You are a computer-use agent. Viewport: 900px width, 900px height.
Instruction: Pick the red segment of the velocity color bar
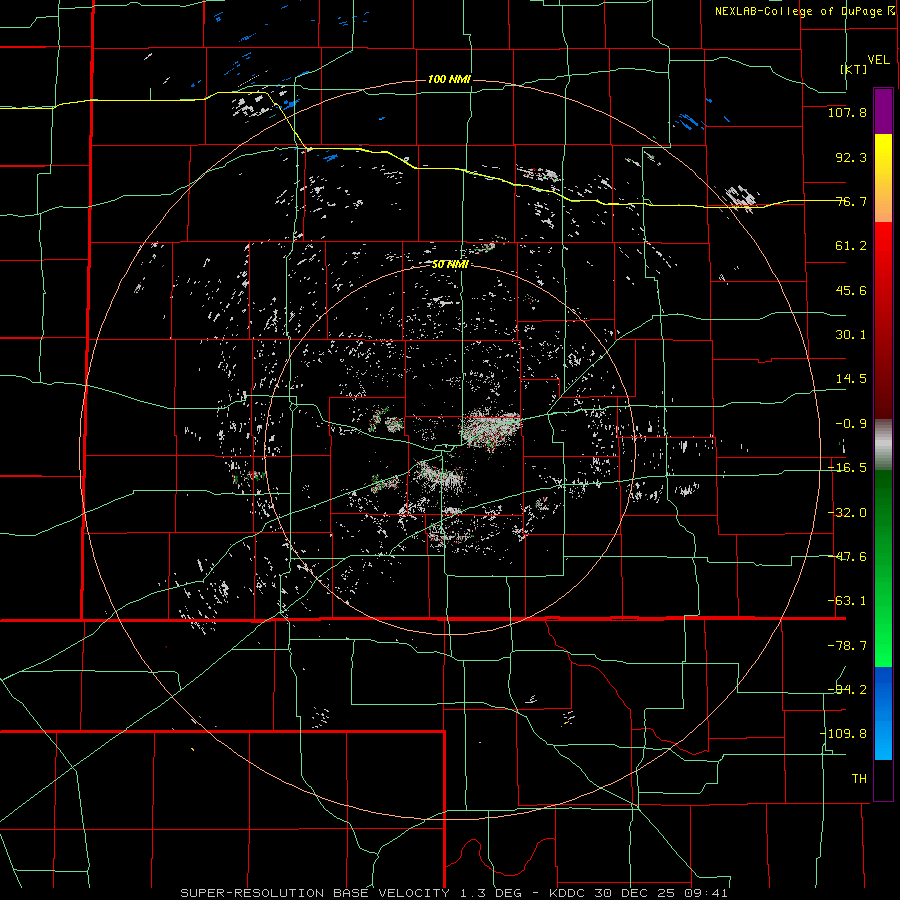point(883,320)
